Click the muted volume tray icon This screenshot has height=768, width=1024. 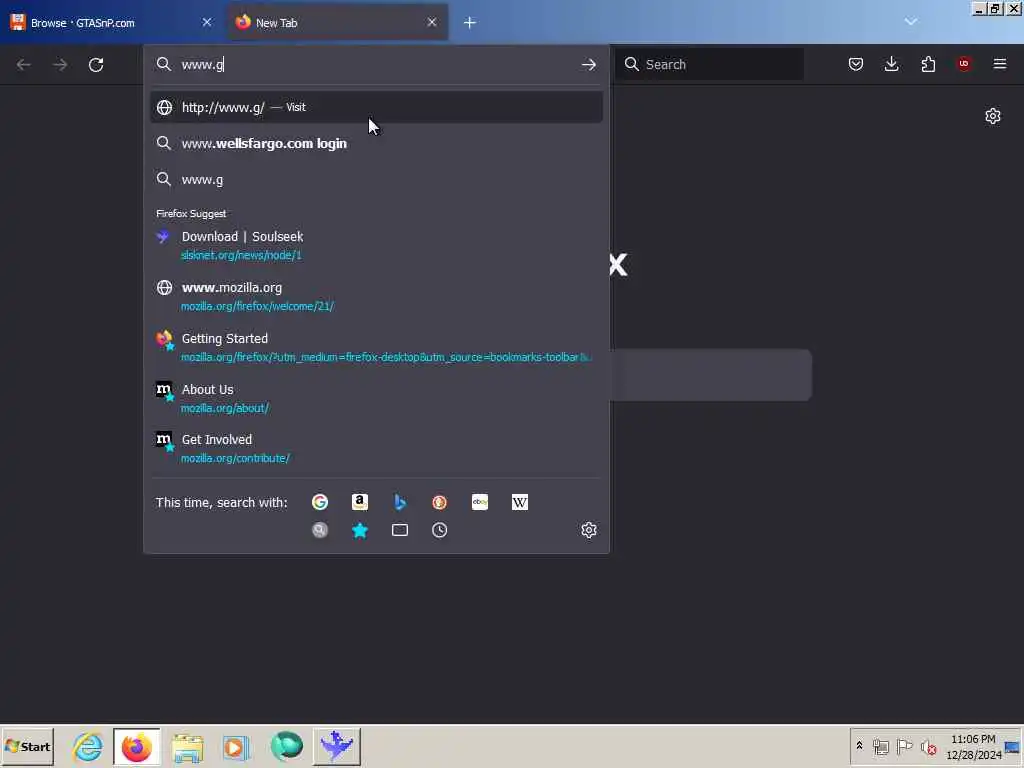pyautogui.click(x=928, y=746)
